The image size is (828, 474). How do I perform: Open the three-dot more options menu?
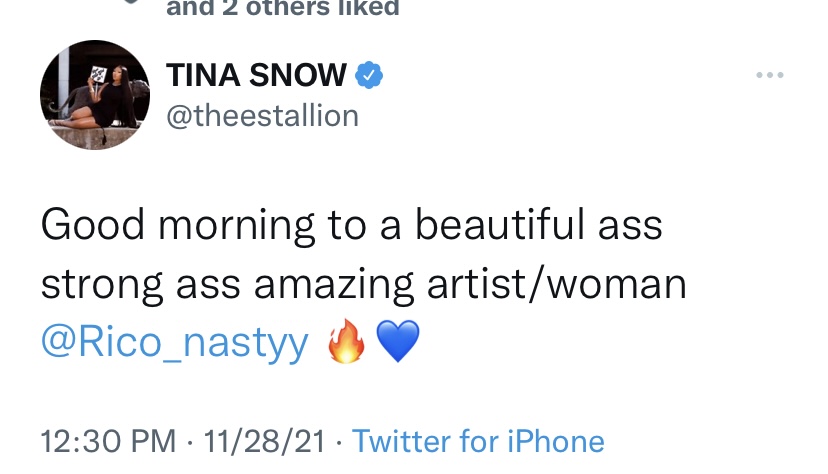[x=769, y=75]
